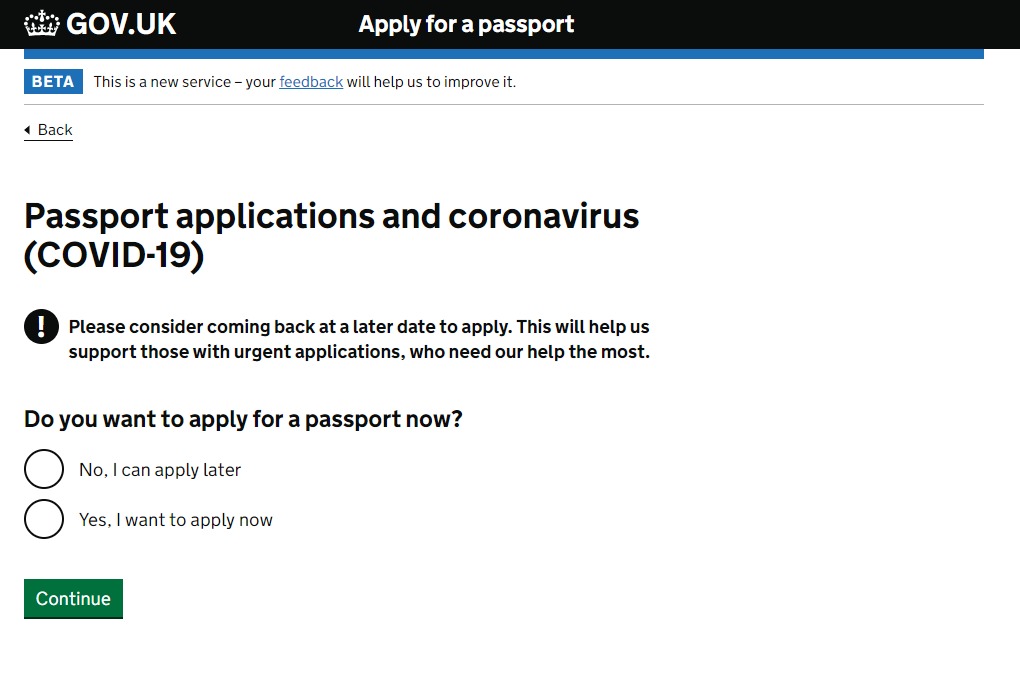
Task: Click the 'Yes, I want to apply now' label text
Action: 176,520
